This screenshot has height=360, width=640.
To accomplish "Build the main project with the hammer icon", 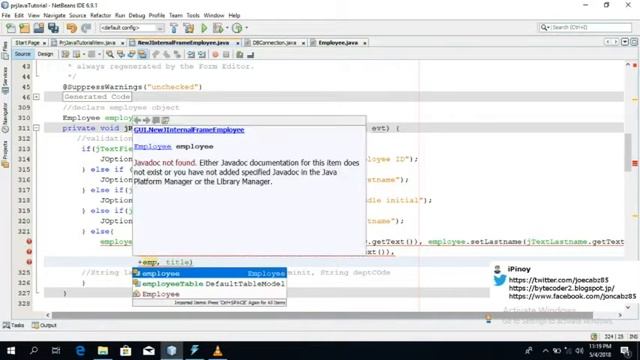I will (174, 28).
